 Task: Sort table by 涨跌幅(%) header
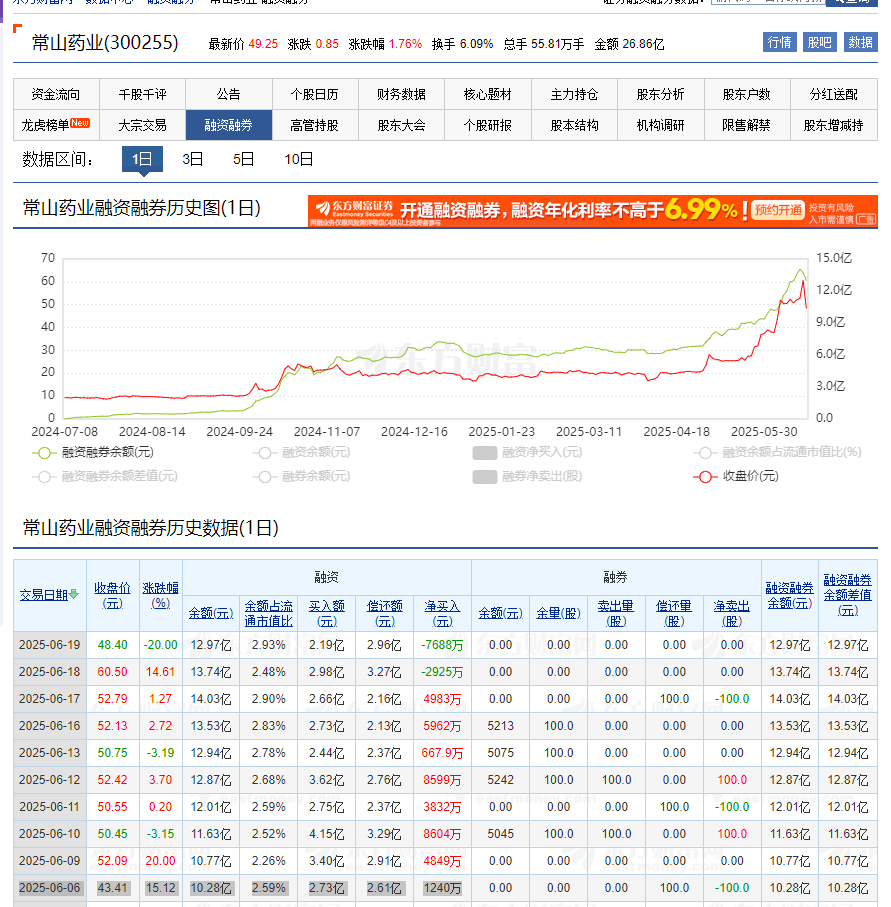(160, 595)
